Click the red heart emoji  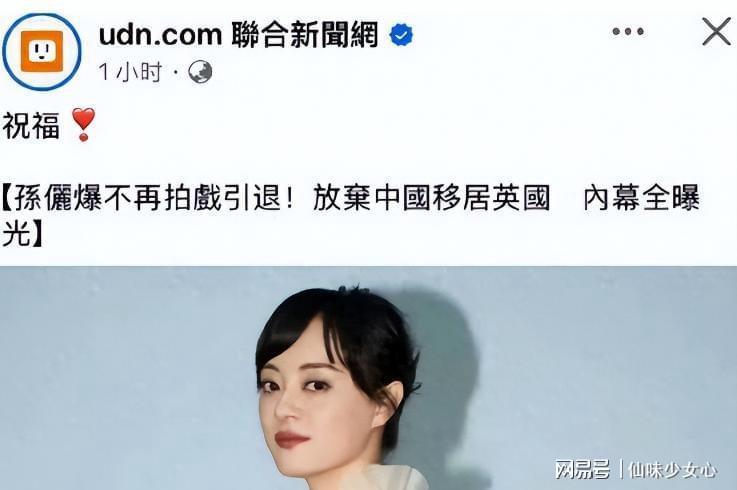[x=83, y=124]
